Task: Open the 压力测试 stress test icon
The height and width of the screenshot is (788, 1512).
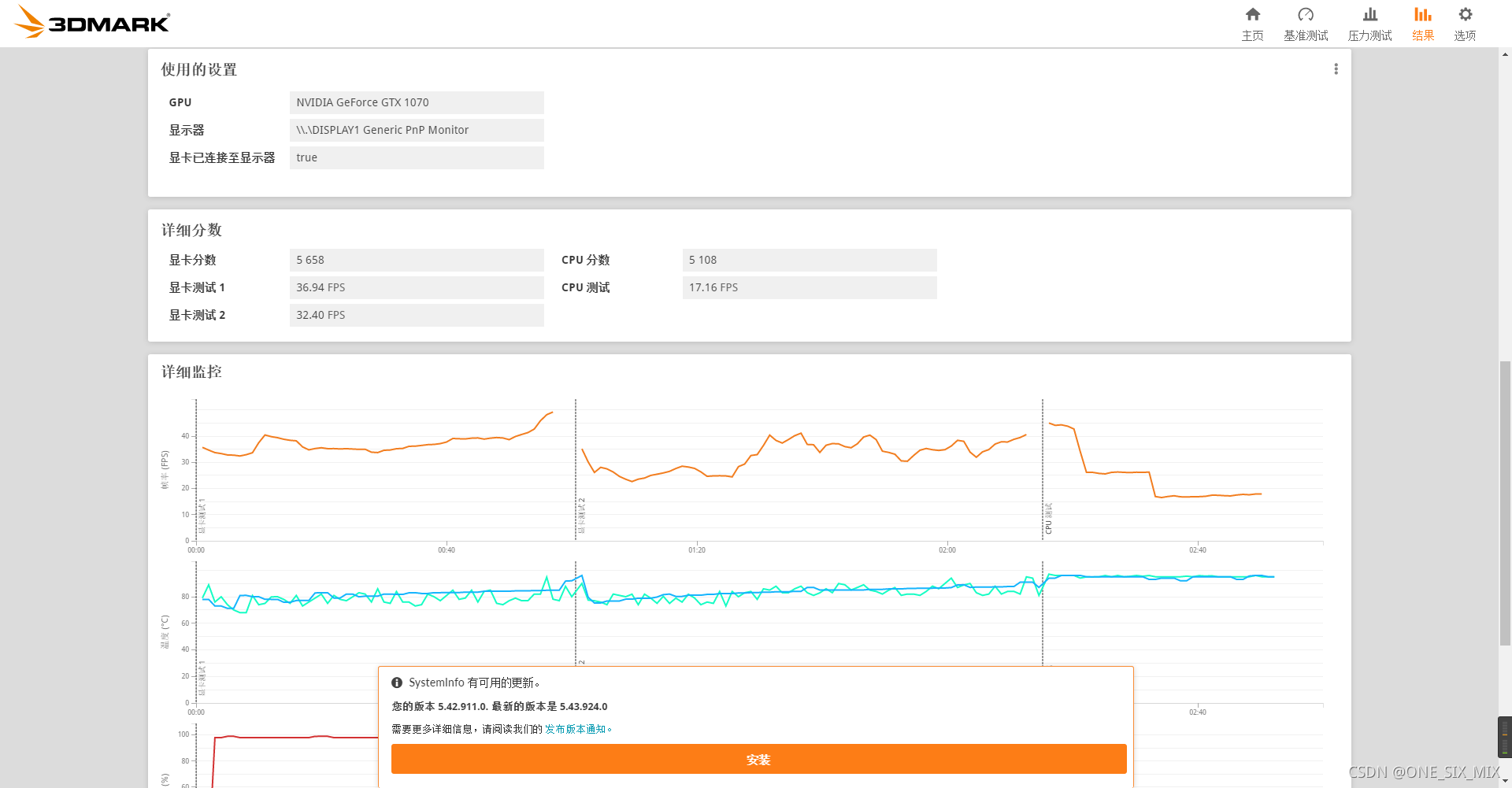Action: tap(1370, 14)
